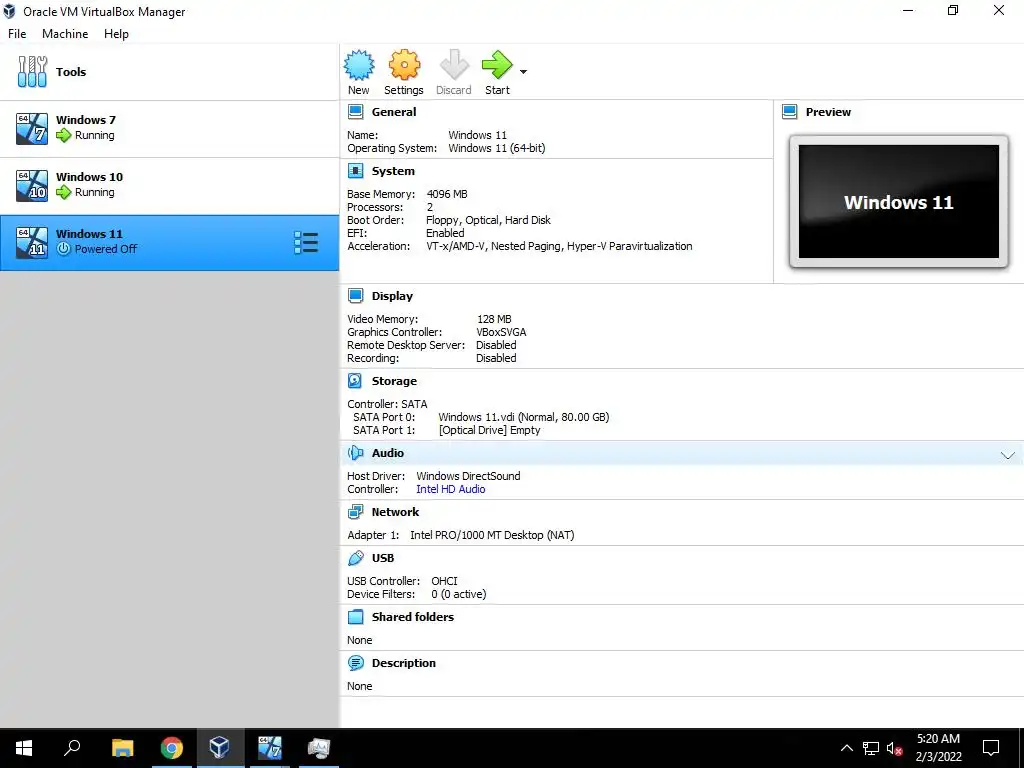Open the Help menu

coord(116,34)
